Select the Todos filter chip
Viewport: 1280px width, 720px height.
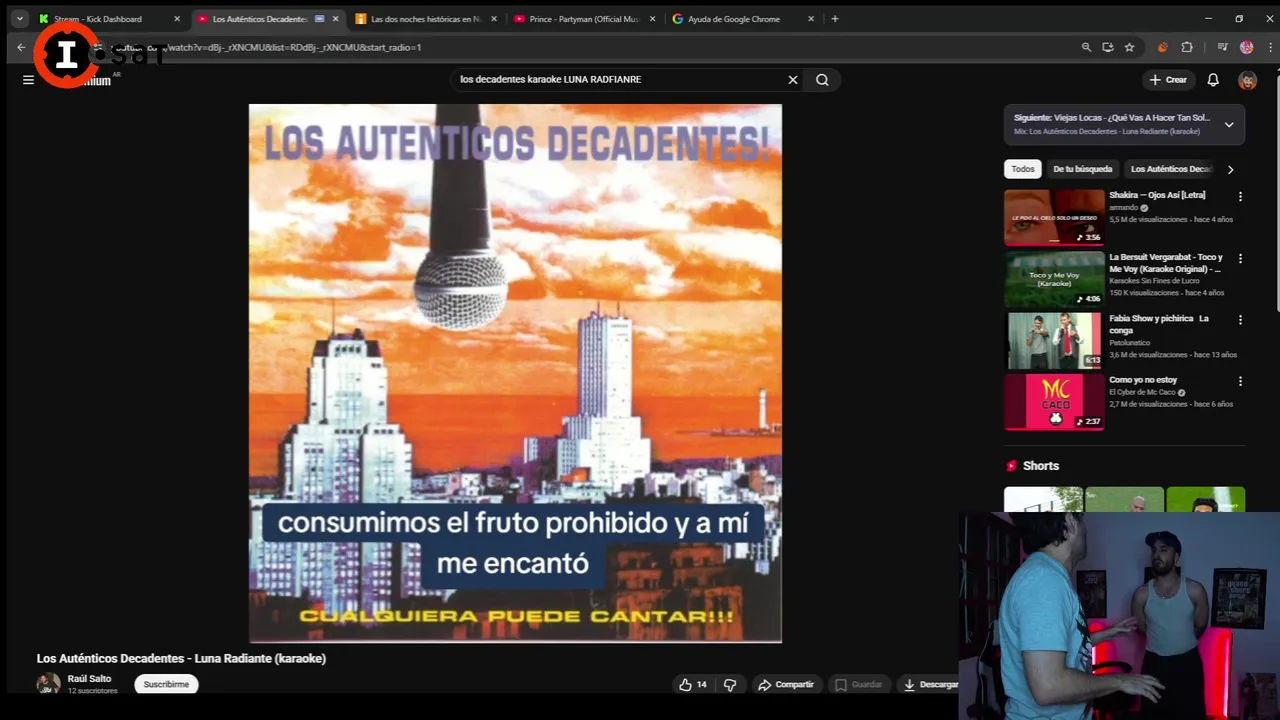click(x=1022, y=169)
